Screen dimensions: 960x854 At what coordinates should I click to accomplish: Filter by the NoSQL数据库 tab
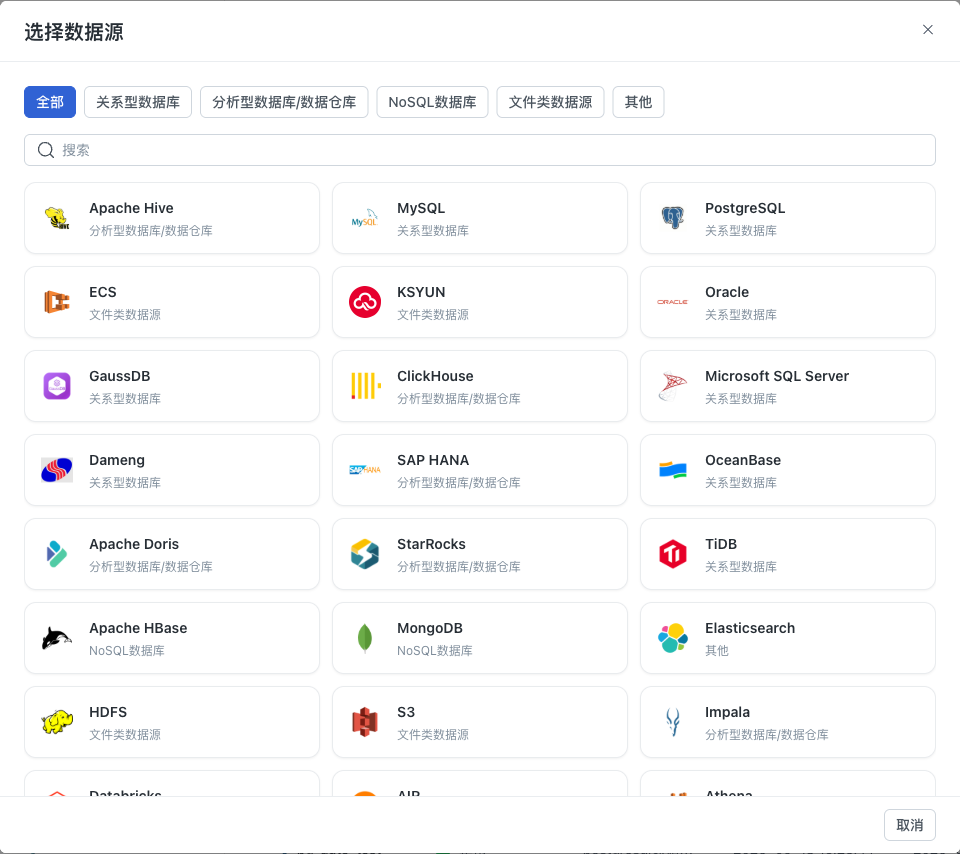432,102
